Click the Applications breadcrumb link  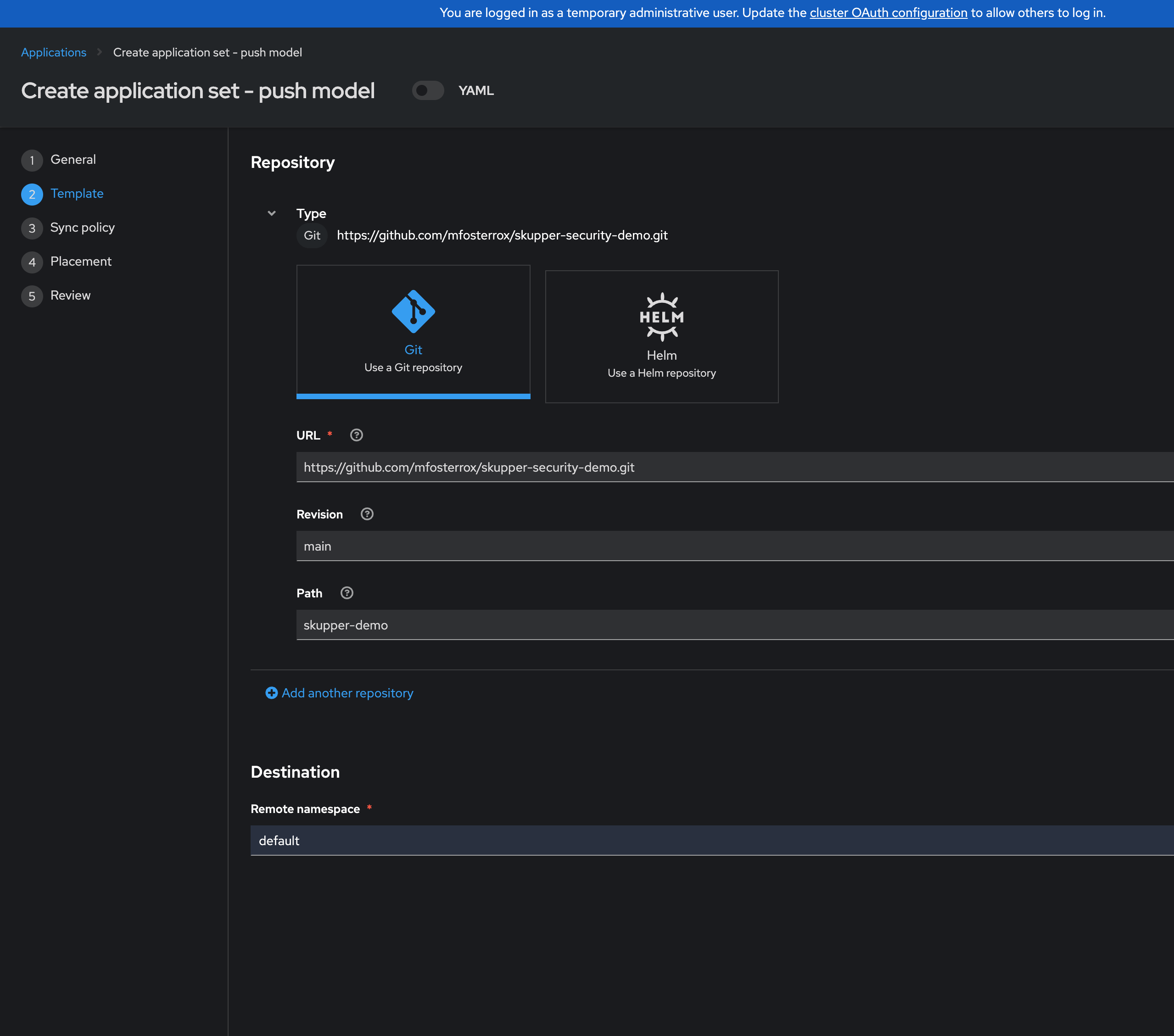pos(53,52)
